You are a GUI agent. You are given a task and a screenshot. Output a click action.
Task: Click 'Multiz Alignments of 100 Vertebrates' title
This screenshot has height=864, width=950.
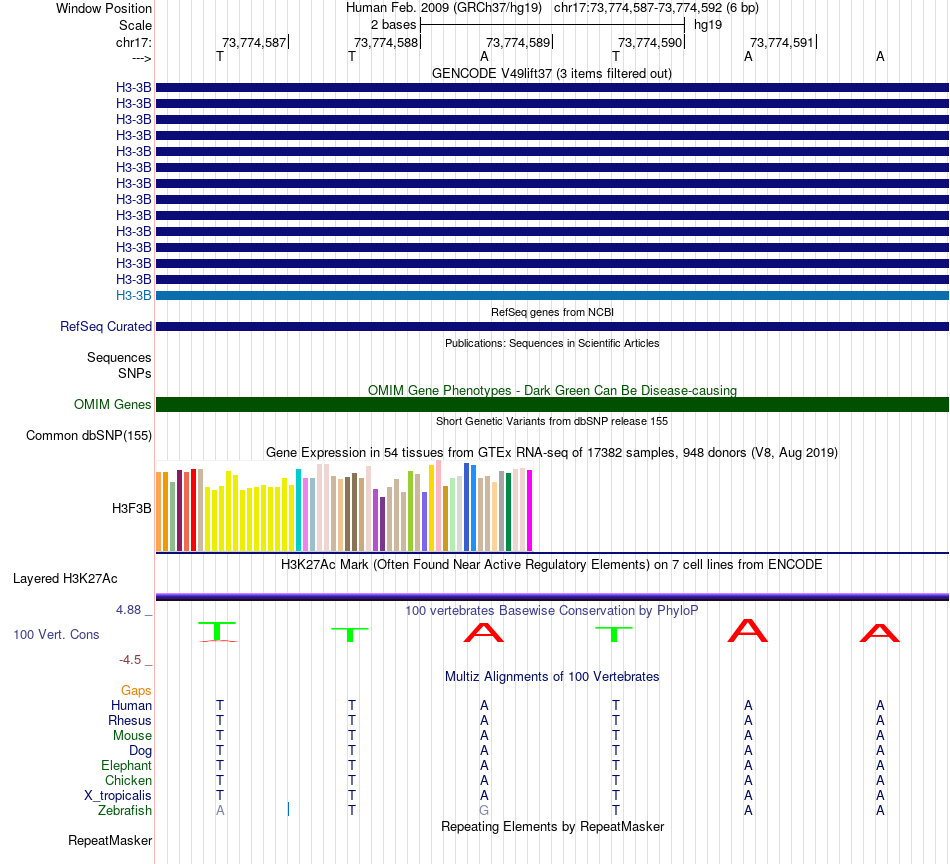click(x=552, y=677)
